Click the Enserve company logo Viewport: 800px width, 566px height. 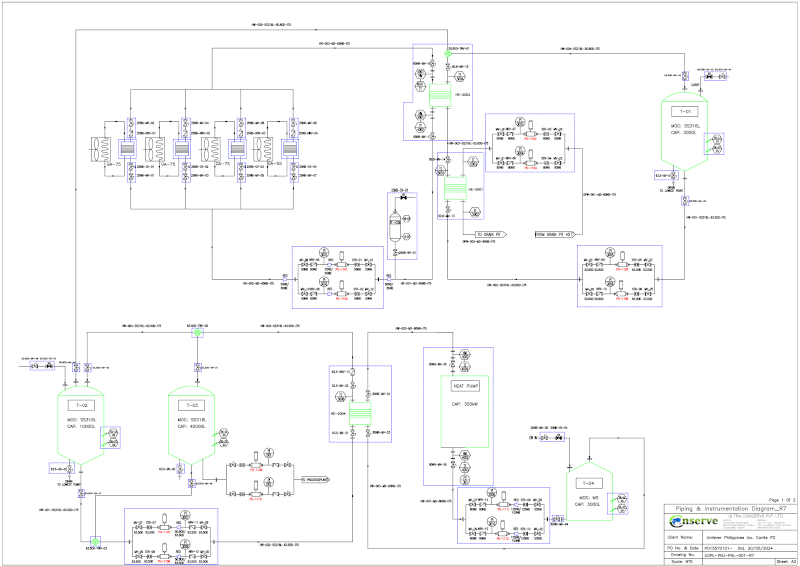(693, 523)
